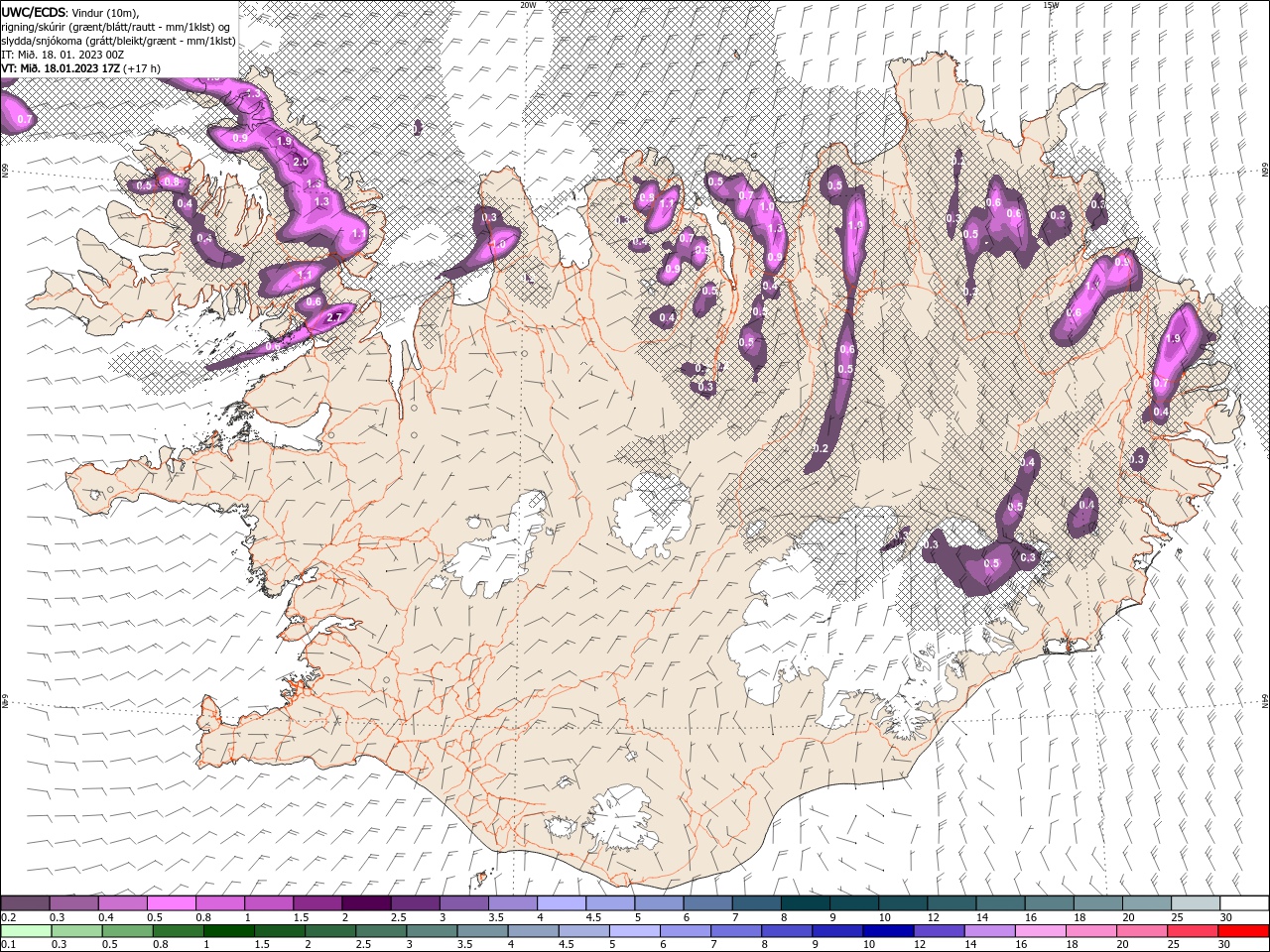Click the dark plum swatch labeled 0.2 in top legend row

click(x=26, y=903)
